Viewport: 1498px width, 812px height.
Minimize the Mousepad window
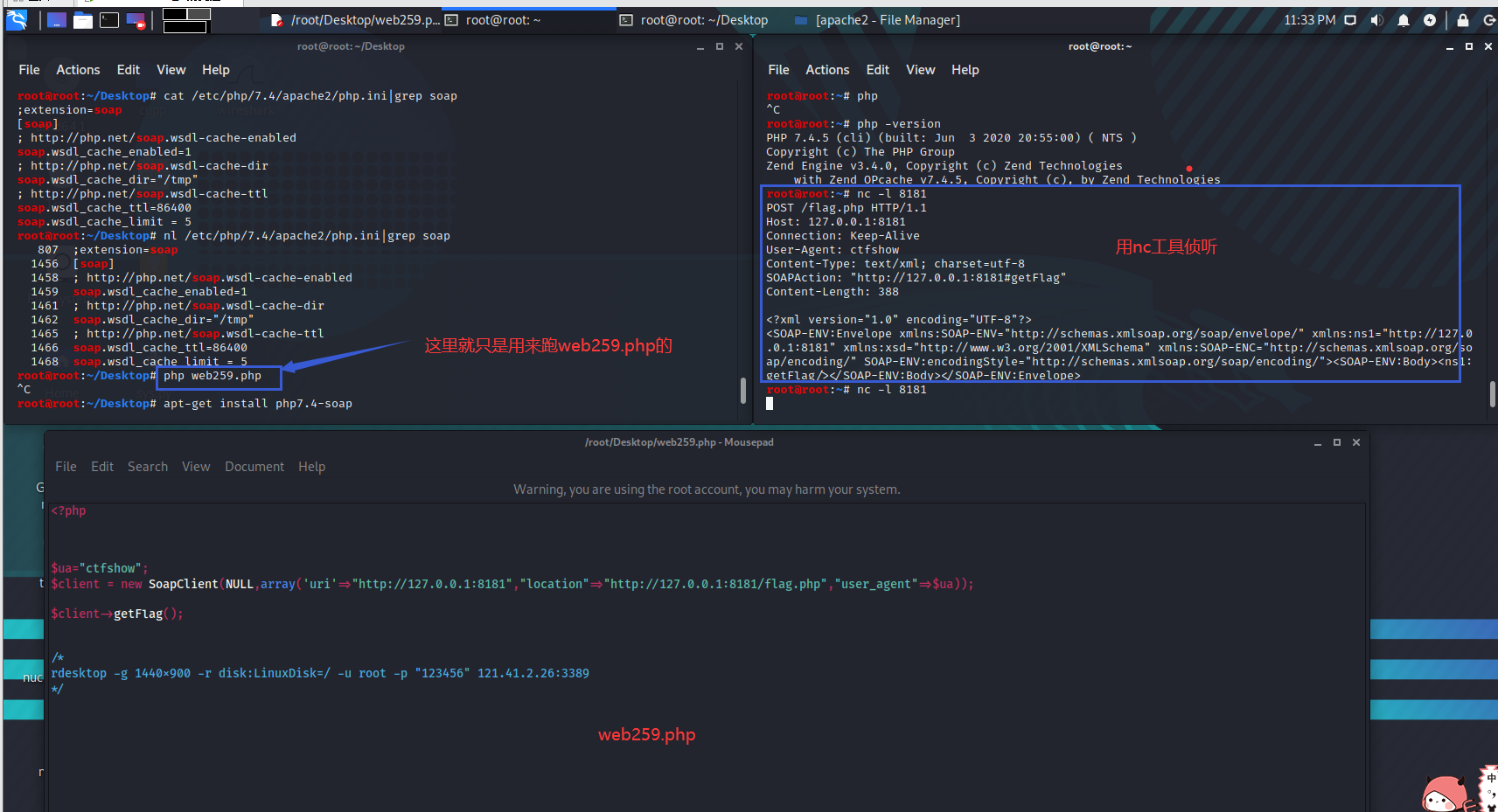tap(1318, 443)
